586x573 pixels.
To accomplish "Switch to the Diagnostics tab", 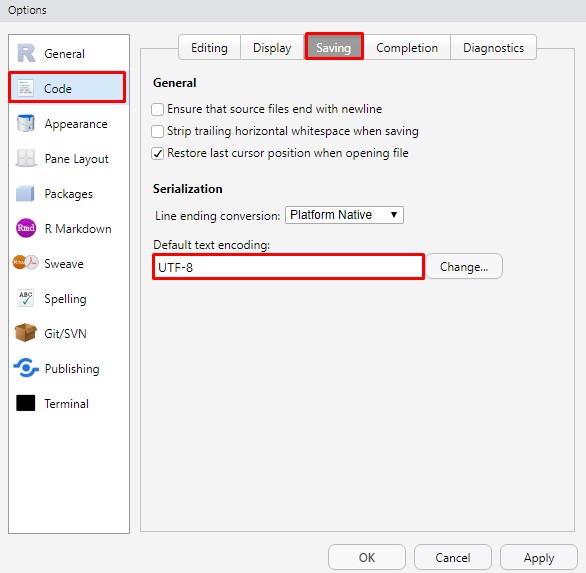I will point(493,47).
